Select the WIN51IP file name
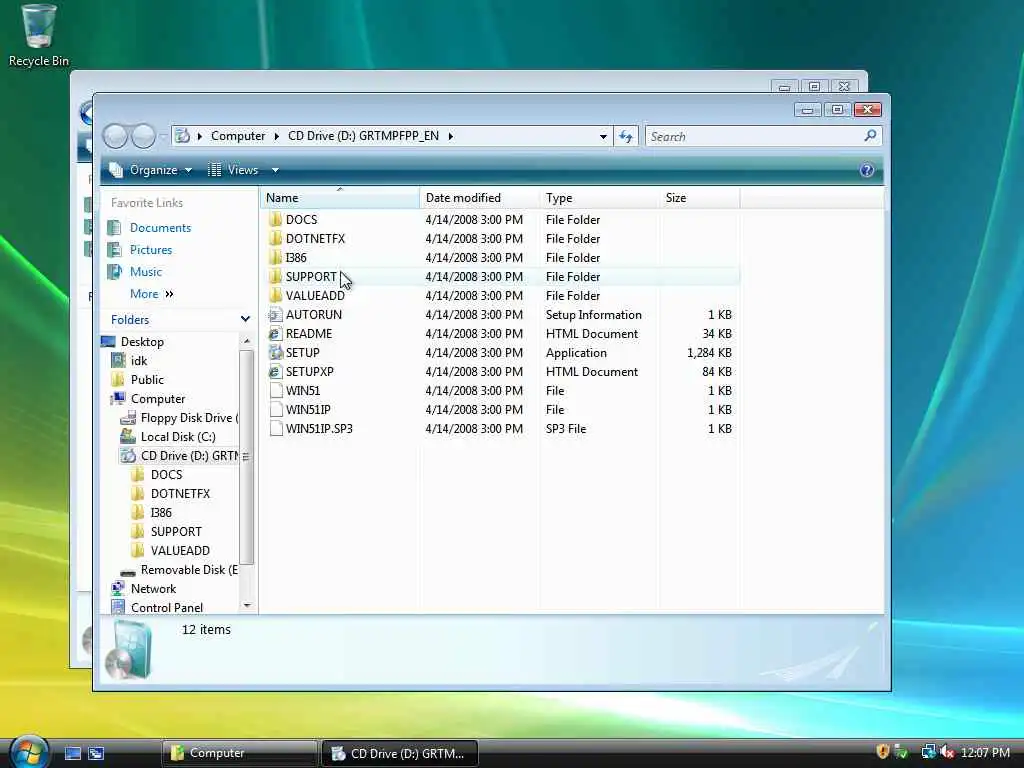The width and height of the screenshot is (1024, 768). click(x=308, y=409)
